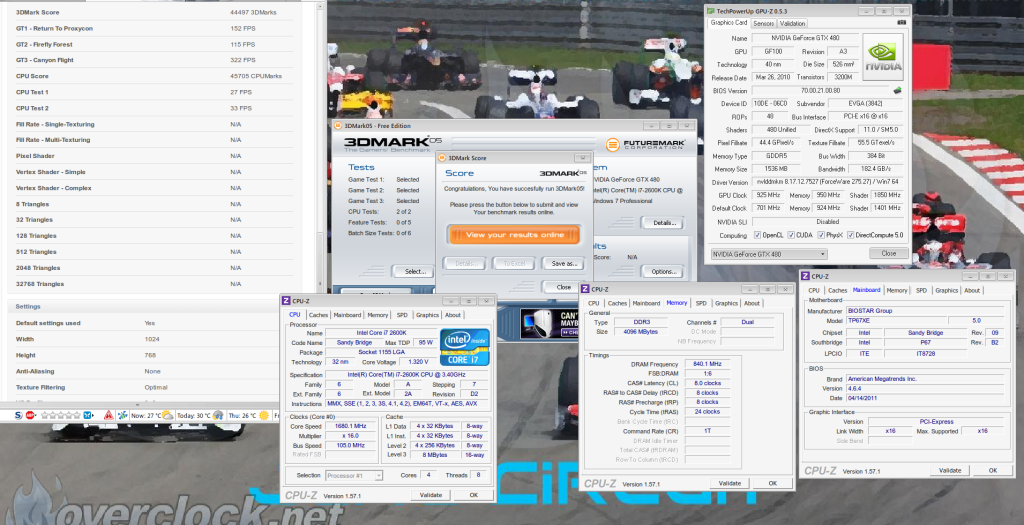Click the DRAM Frequency 840.1 MHz value

pyautogui.click(x=707, y=364)
